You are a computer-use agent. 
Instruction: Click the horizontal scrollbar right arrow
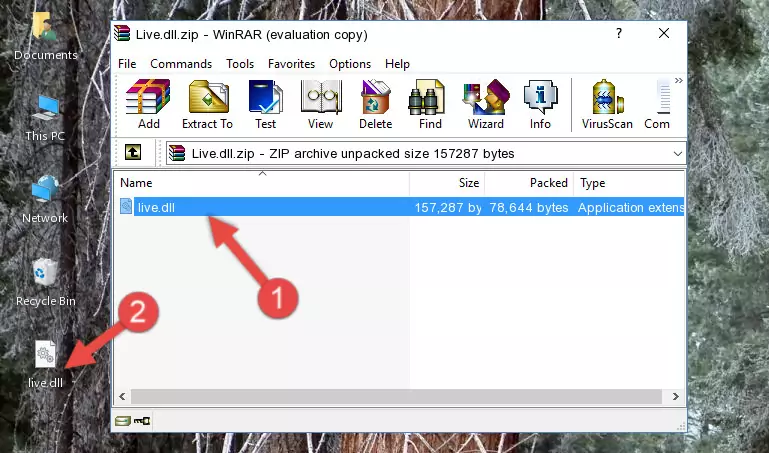click(675, 396)
